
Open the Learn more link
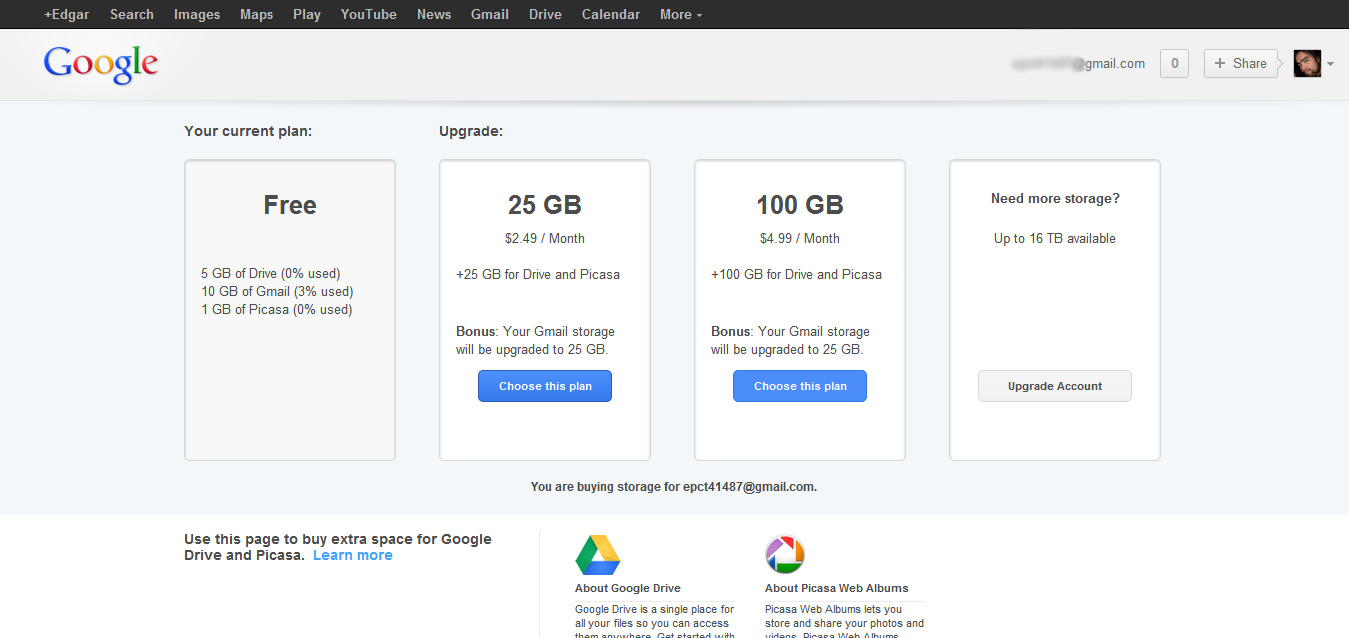tap(352, 554)
